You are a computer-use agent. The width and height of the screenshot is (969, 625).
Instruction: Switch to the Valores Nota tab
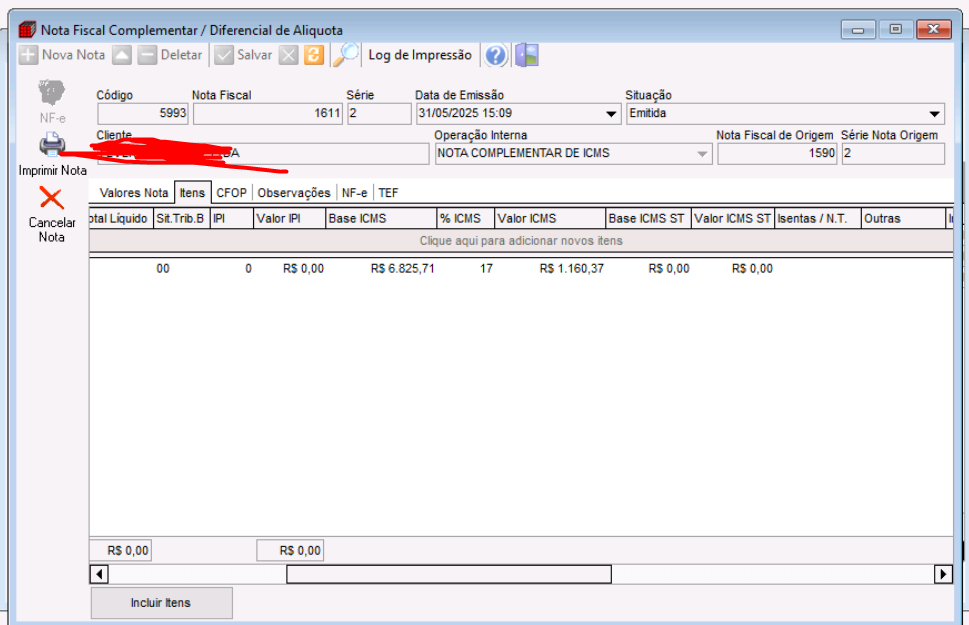[x=133, y=193]
